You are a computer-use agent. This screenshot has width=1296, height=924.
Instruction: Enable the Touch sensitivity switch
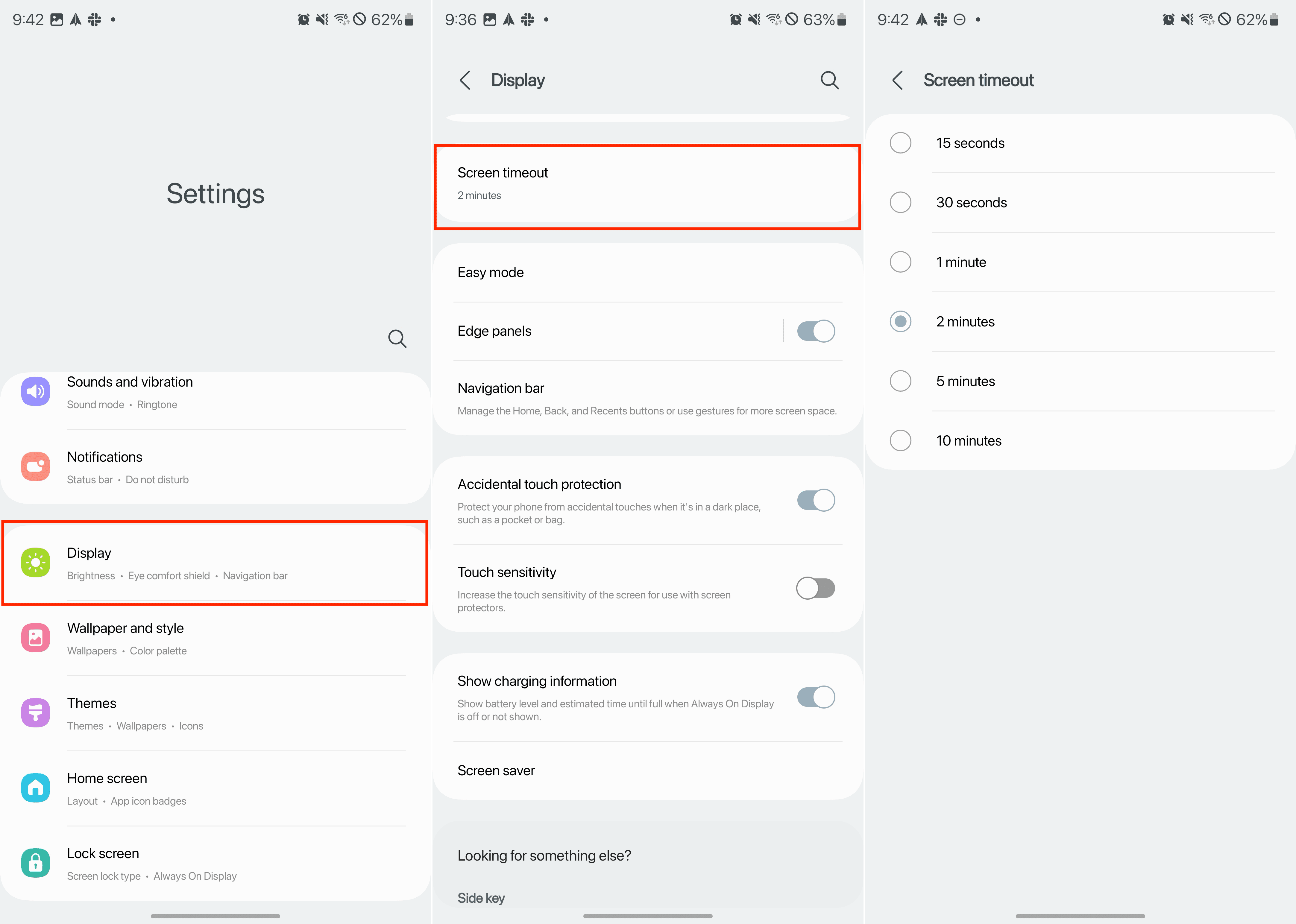[816, 588]
